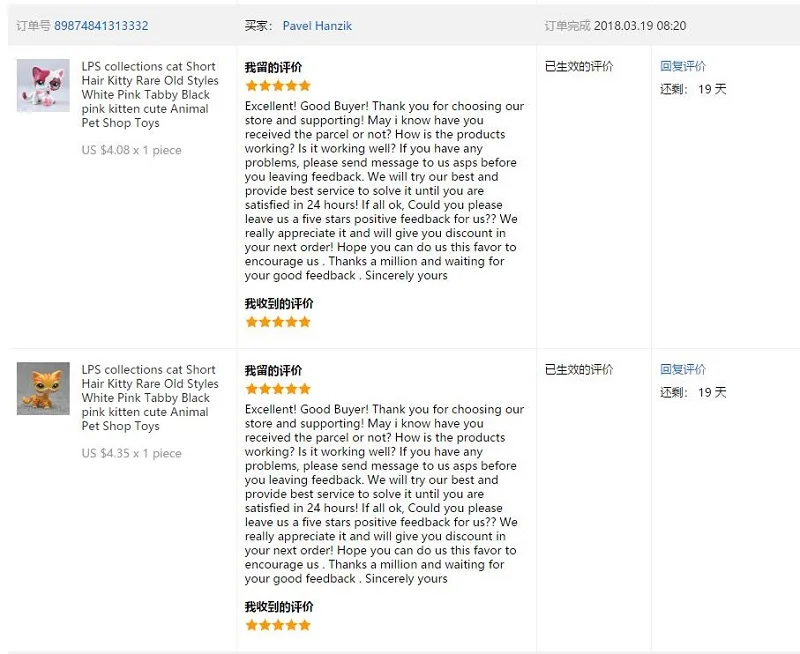Click the white pink cat product thumbnail
This screenshot has height=654, width=800.
43,85
